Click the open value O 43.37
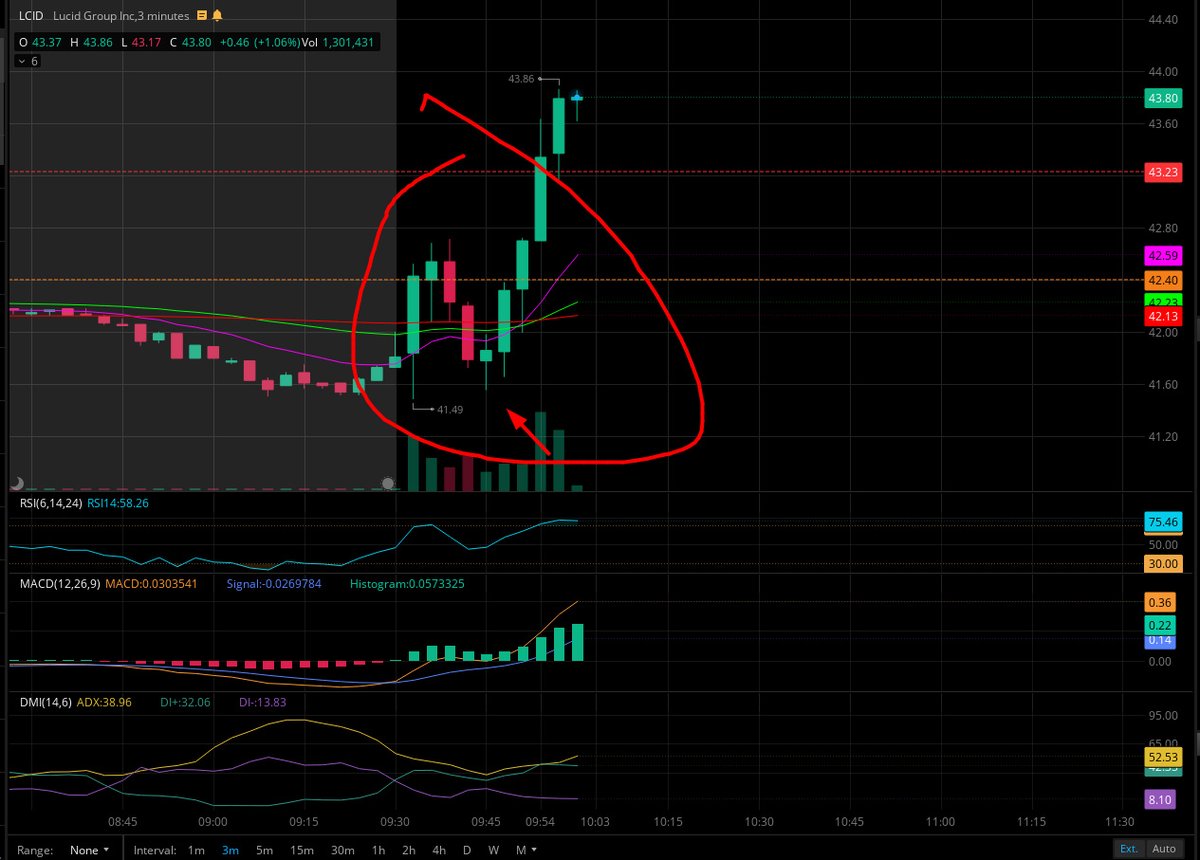This screenshot has height=860, width=1200. (39, 42)
